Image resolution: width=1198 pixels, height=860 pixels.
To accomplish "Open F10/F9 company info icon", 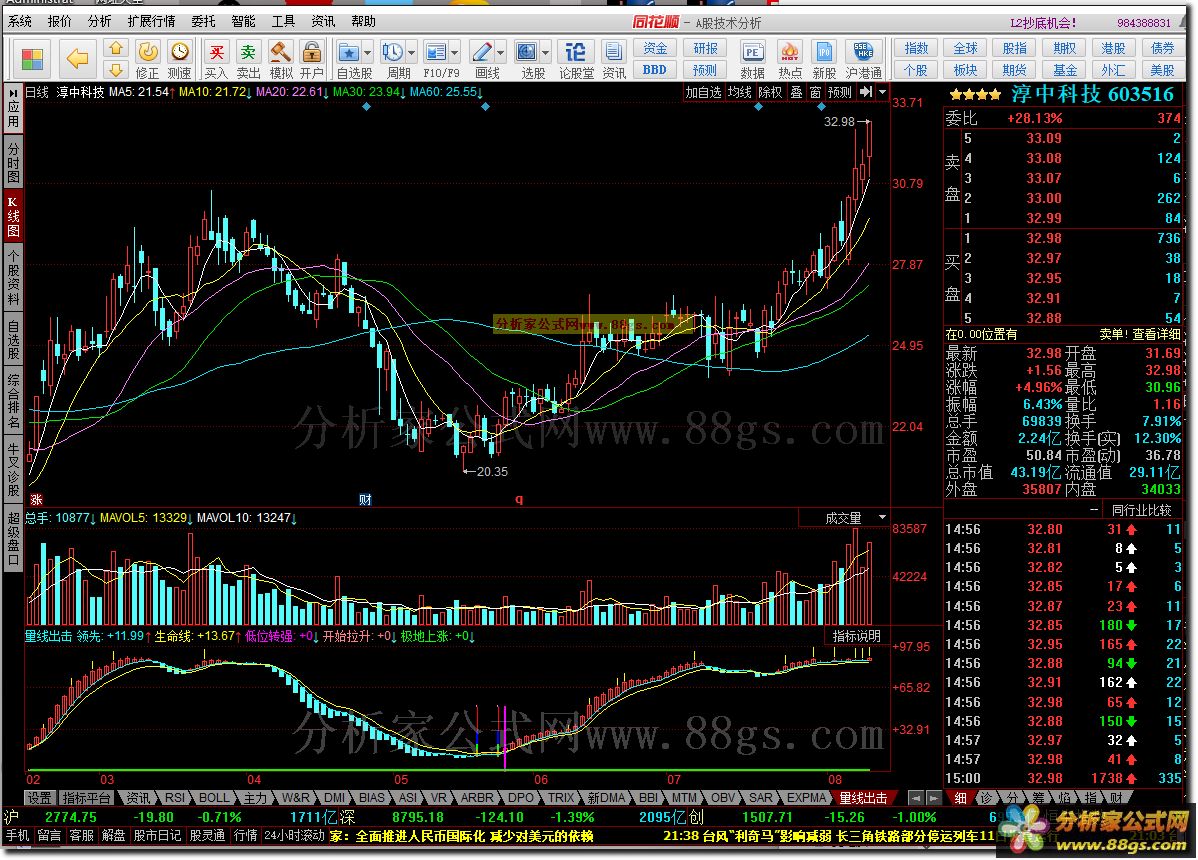I will [x=435, y=52].
